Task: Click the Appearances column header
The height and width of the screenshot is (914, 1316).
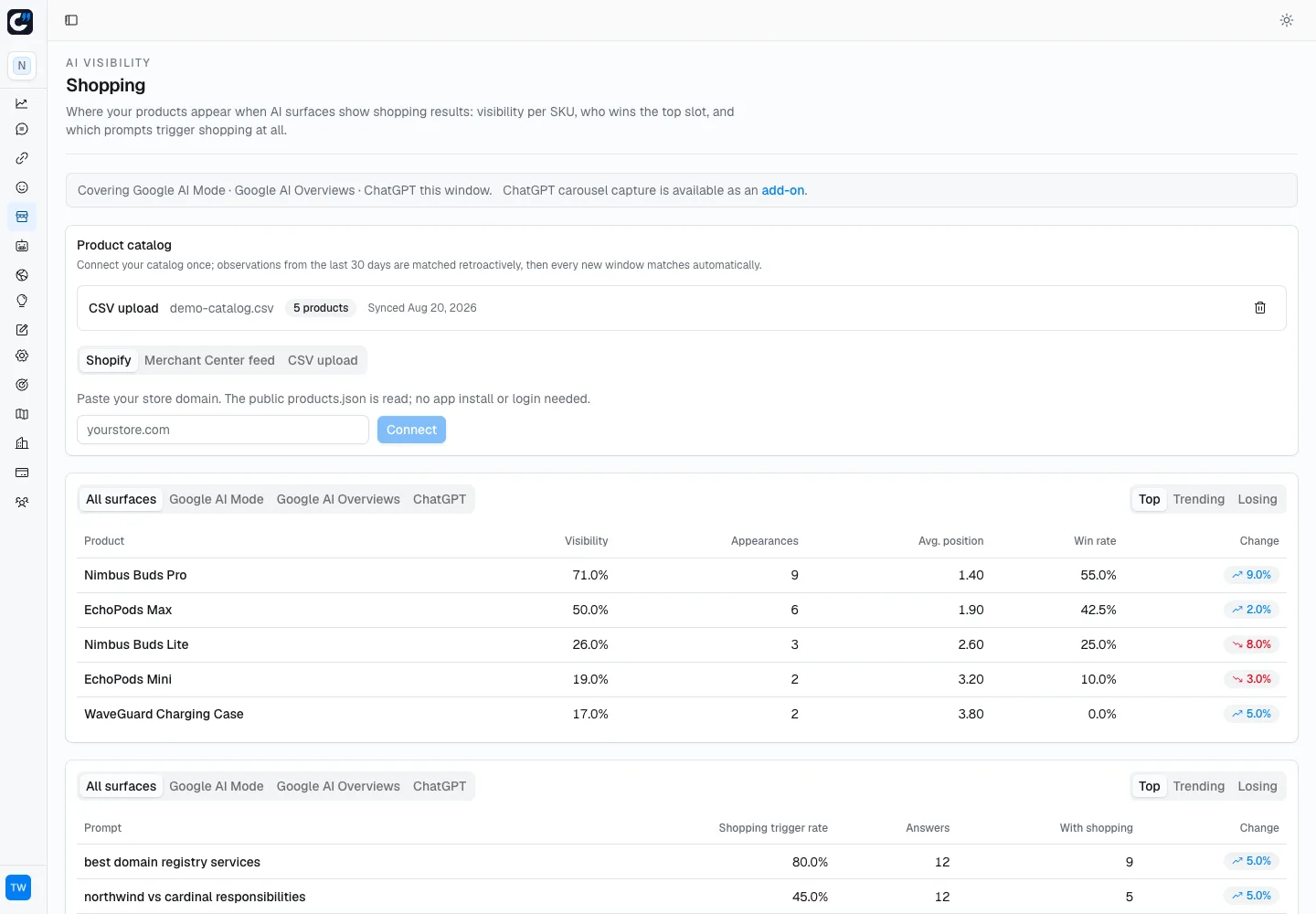Action: (764, 541)
